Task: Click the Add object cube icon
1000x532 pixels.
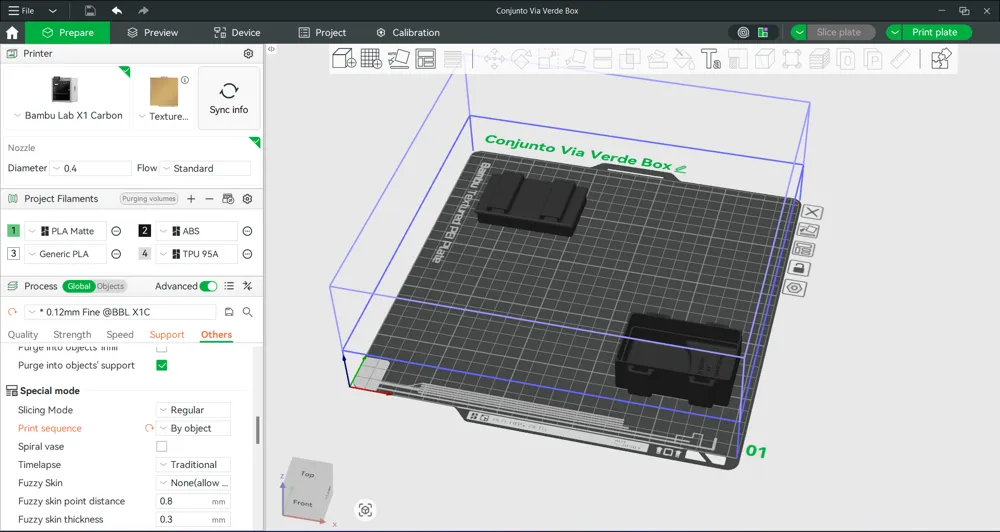Action: [x=344, y=59]
